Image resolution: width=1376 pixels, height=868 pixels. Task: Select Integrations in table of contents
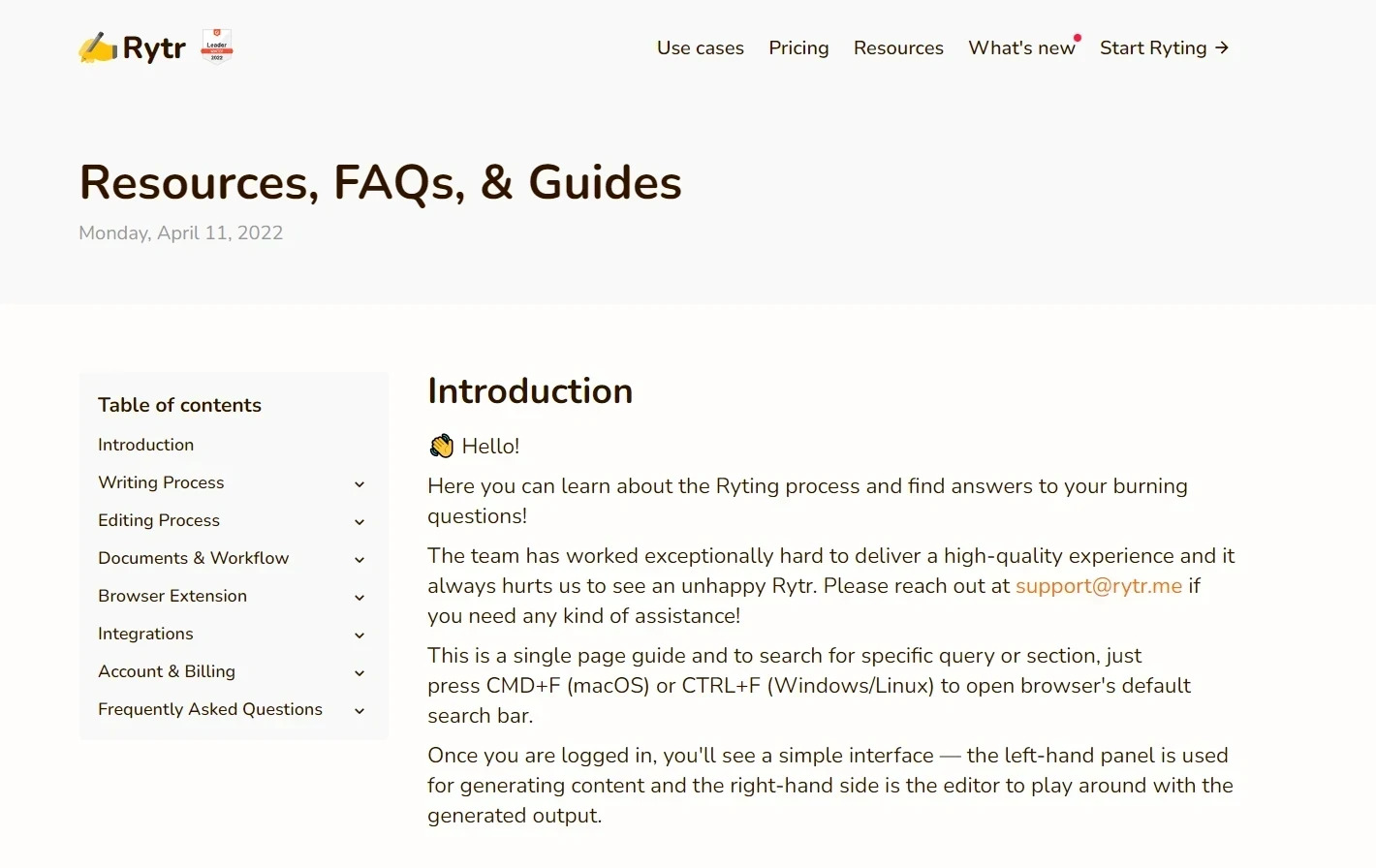click(x=145, y=634)
